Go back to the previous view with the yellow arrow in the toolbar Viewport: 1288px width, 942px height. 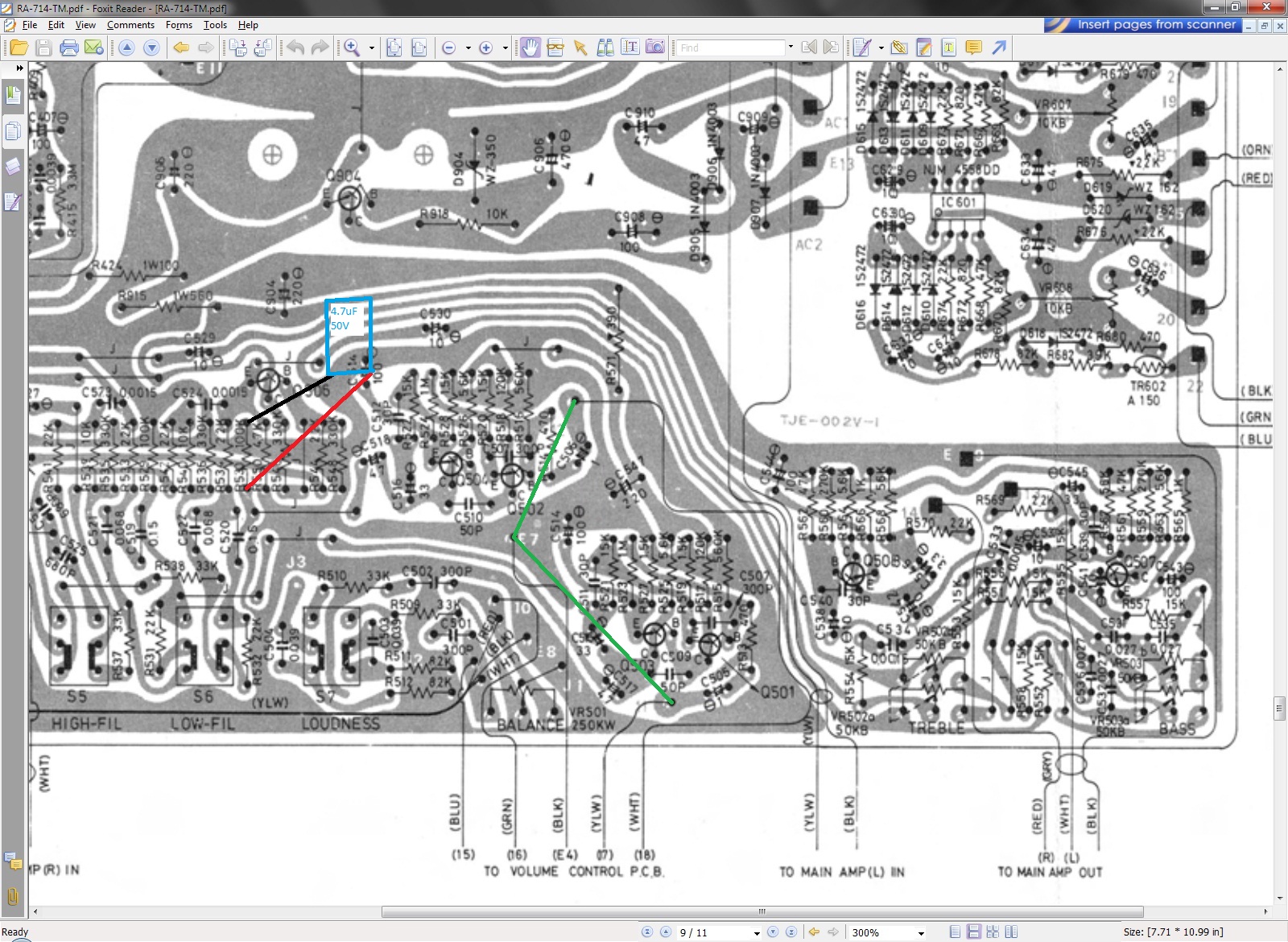pos(181,48)
